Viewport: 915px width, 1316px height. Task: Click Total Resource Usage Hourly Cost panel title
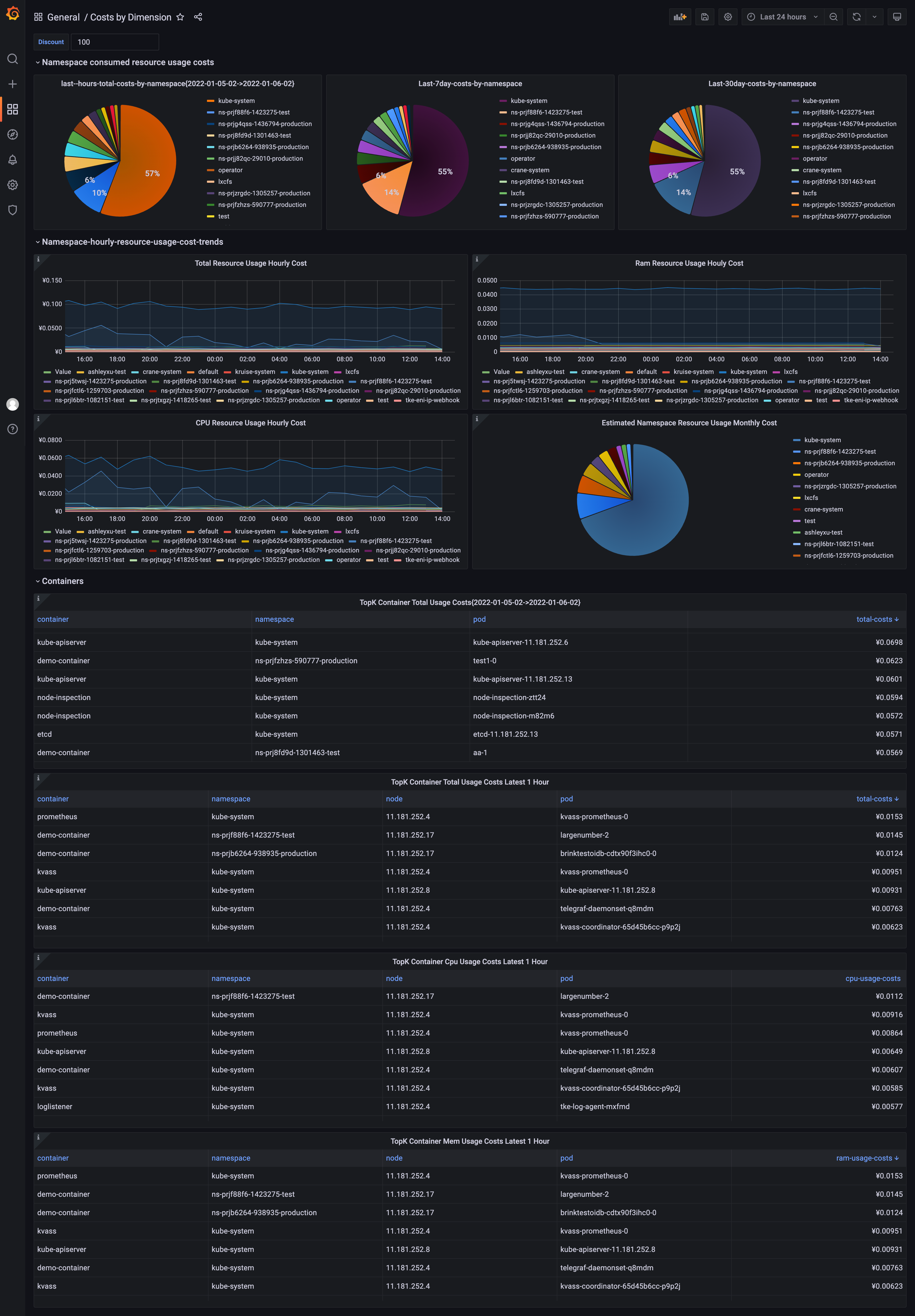(x=251, y=263)
